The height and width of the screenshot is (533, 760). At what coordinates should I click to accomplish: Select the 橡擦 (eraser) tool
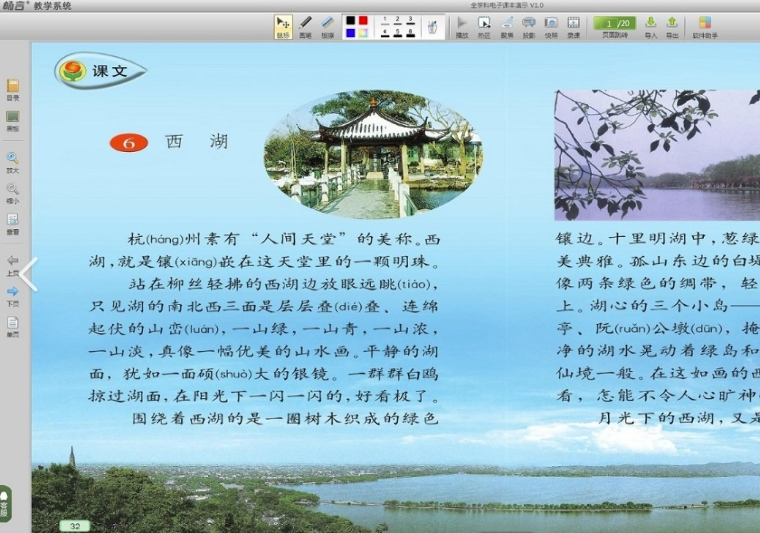click(x=327, y=24)
